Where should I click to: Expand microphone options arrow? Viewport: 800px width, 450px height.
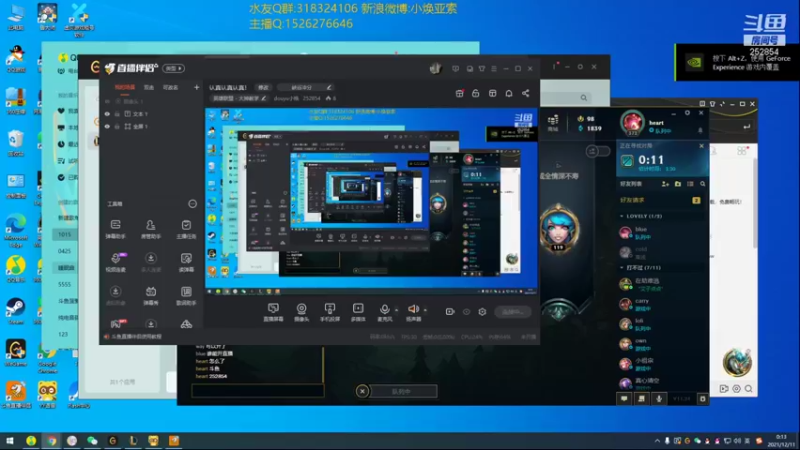tap(396, 310)
